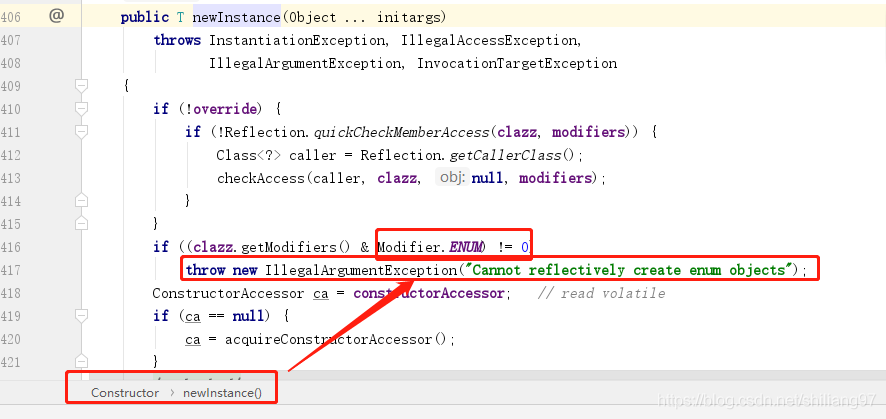This screenshot has width=886, height=419.
Task: Open the newInstance() breadcrumb
Action: click(x=223, y=393)
